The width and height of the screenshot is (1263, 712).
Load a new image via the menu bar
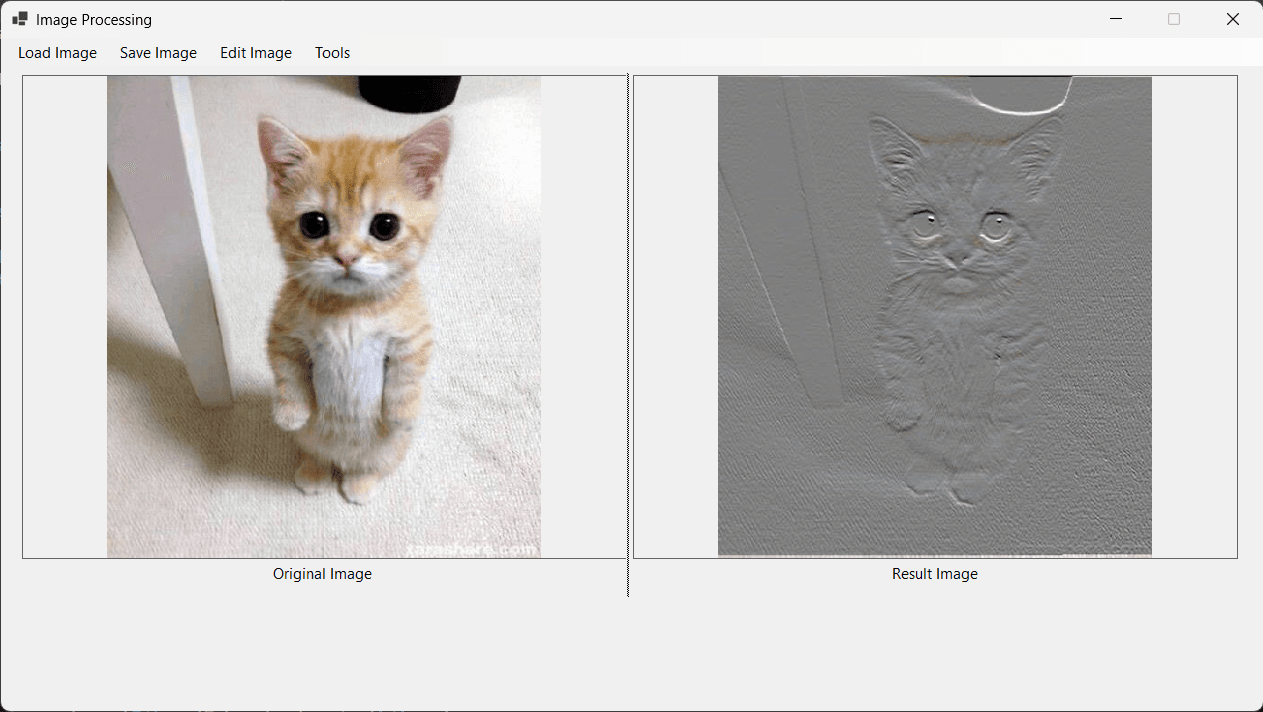[57, 52]
